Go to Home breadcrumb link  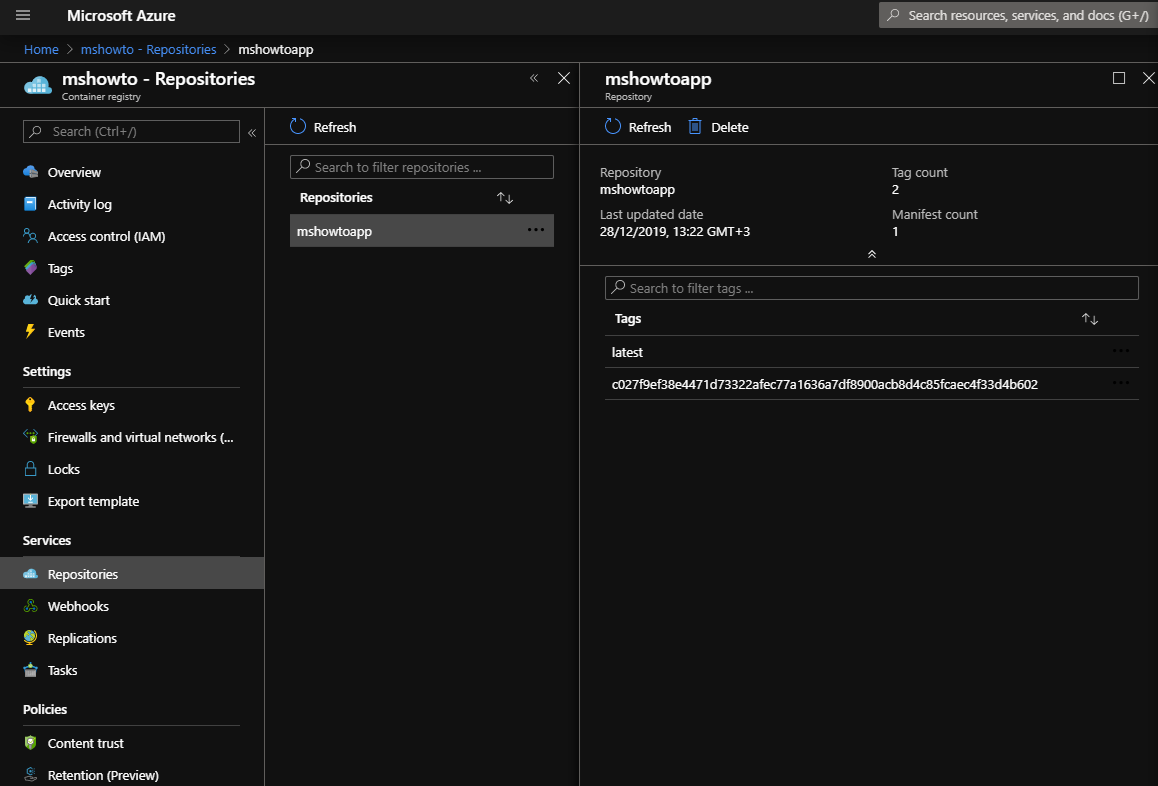[41, 49]
